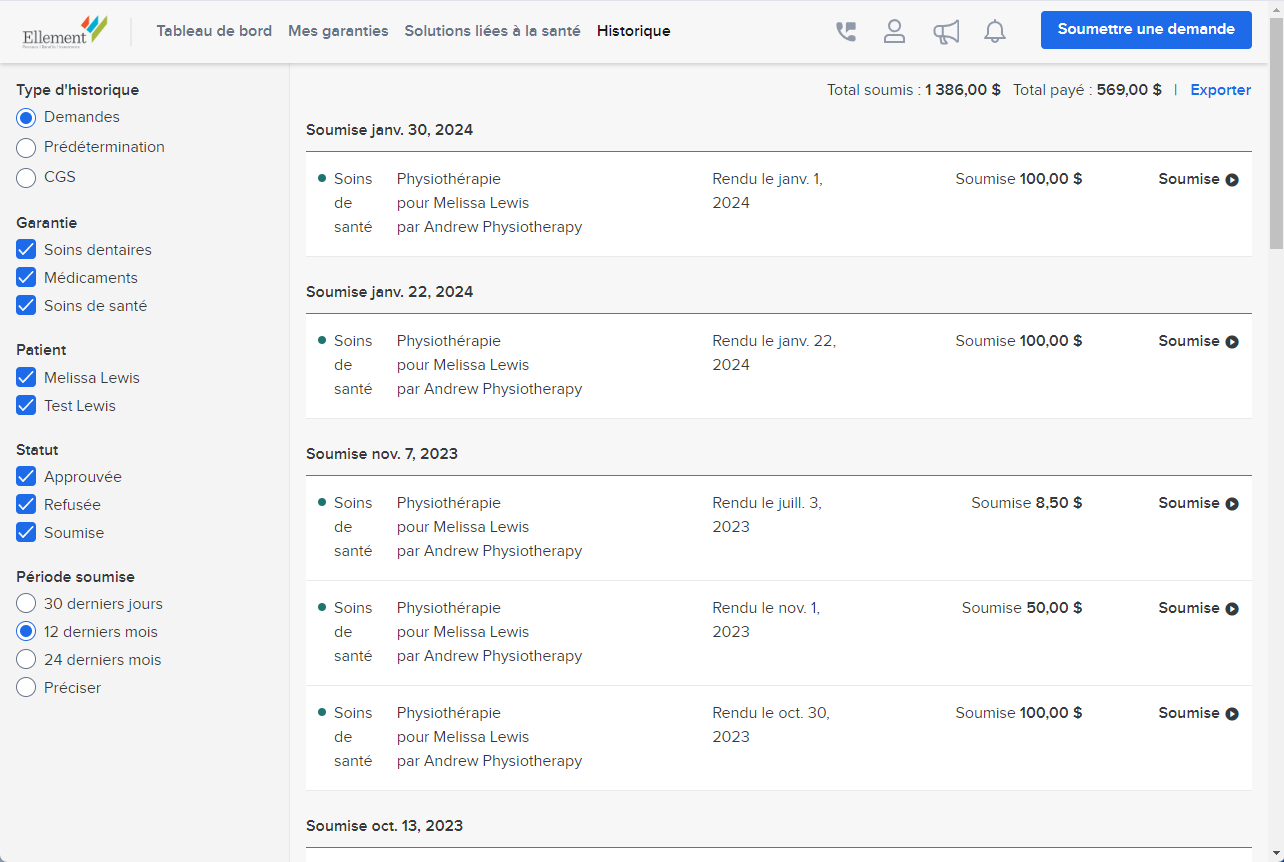1284x862 pixels.
Task: Select the CGS radio button
Action: coord(26,178)
